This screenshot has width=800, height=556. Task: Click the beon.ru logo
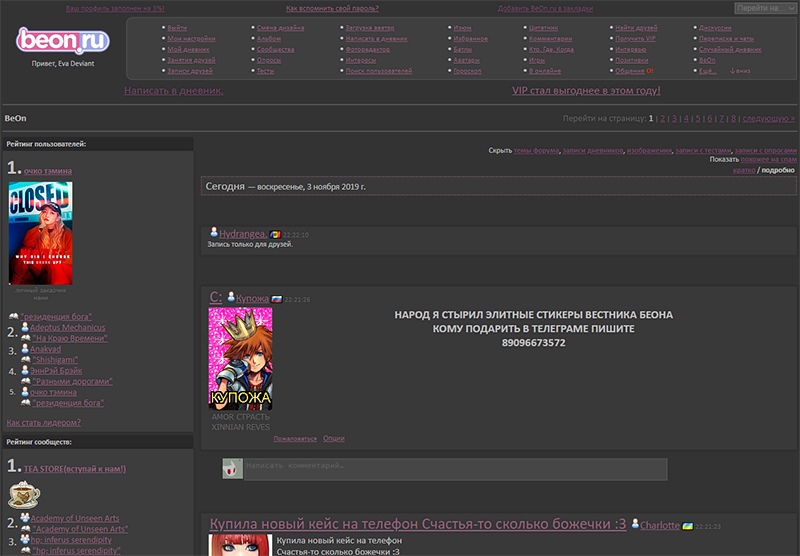coord(63,40)
